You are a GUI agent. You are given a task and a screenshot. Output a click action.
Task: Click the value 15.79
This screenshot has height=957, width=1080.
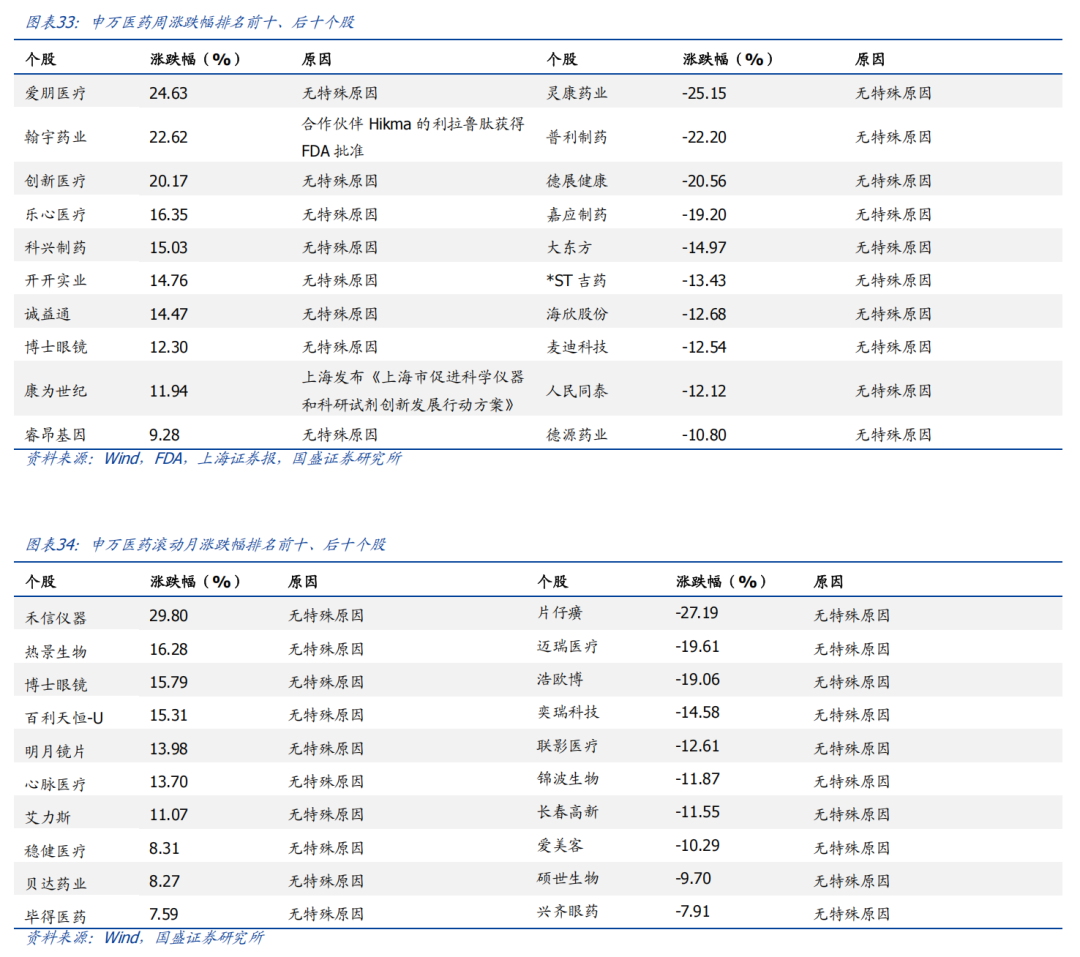[168, 682]
